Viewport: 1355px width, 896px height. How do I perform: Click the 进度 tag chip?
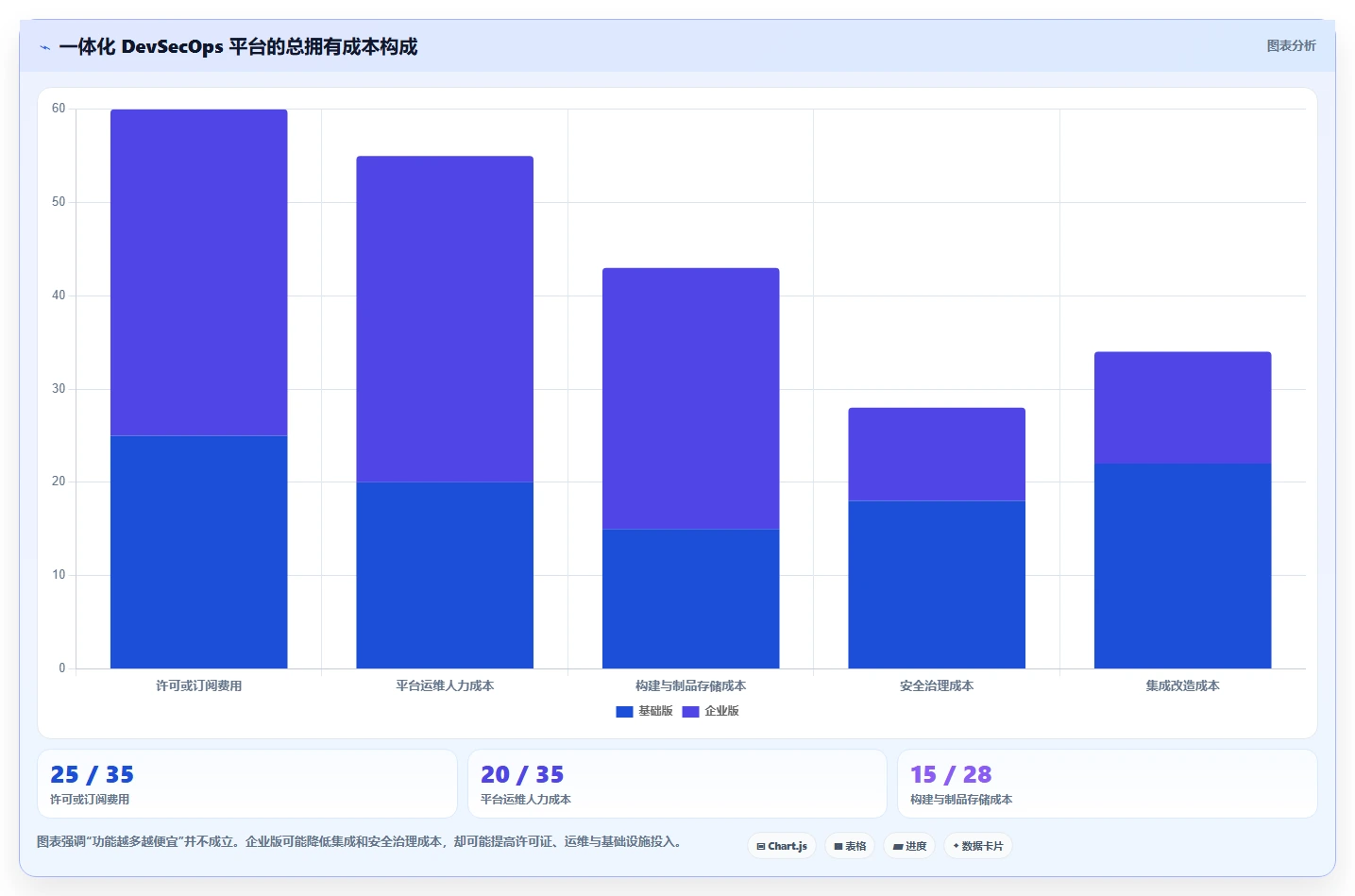[909, 846]
